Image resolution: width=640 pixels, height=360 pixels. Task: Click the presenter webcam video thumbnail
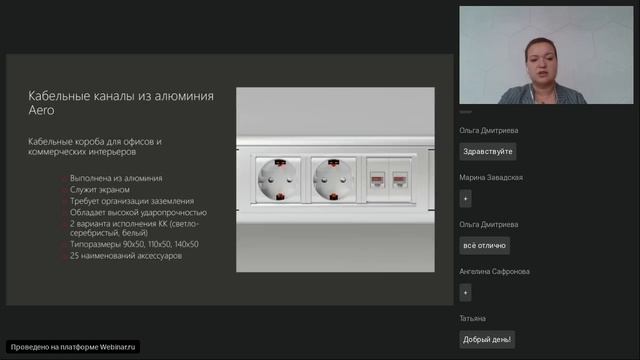tap(546, 55)
